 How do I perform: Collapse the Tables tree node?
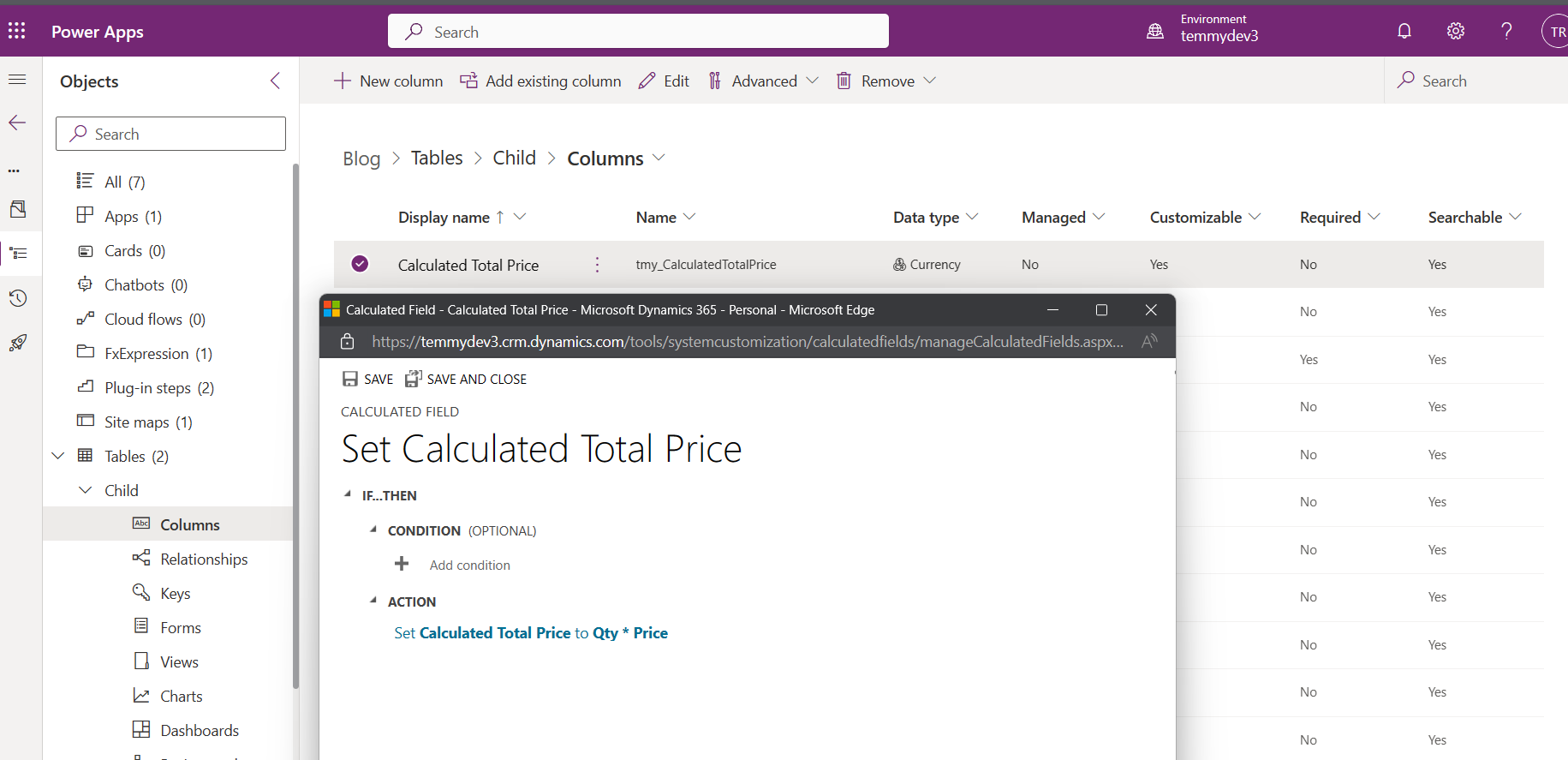[x=58, y=456]
